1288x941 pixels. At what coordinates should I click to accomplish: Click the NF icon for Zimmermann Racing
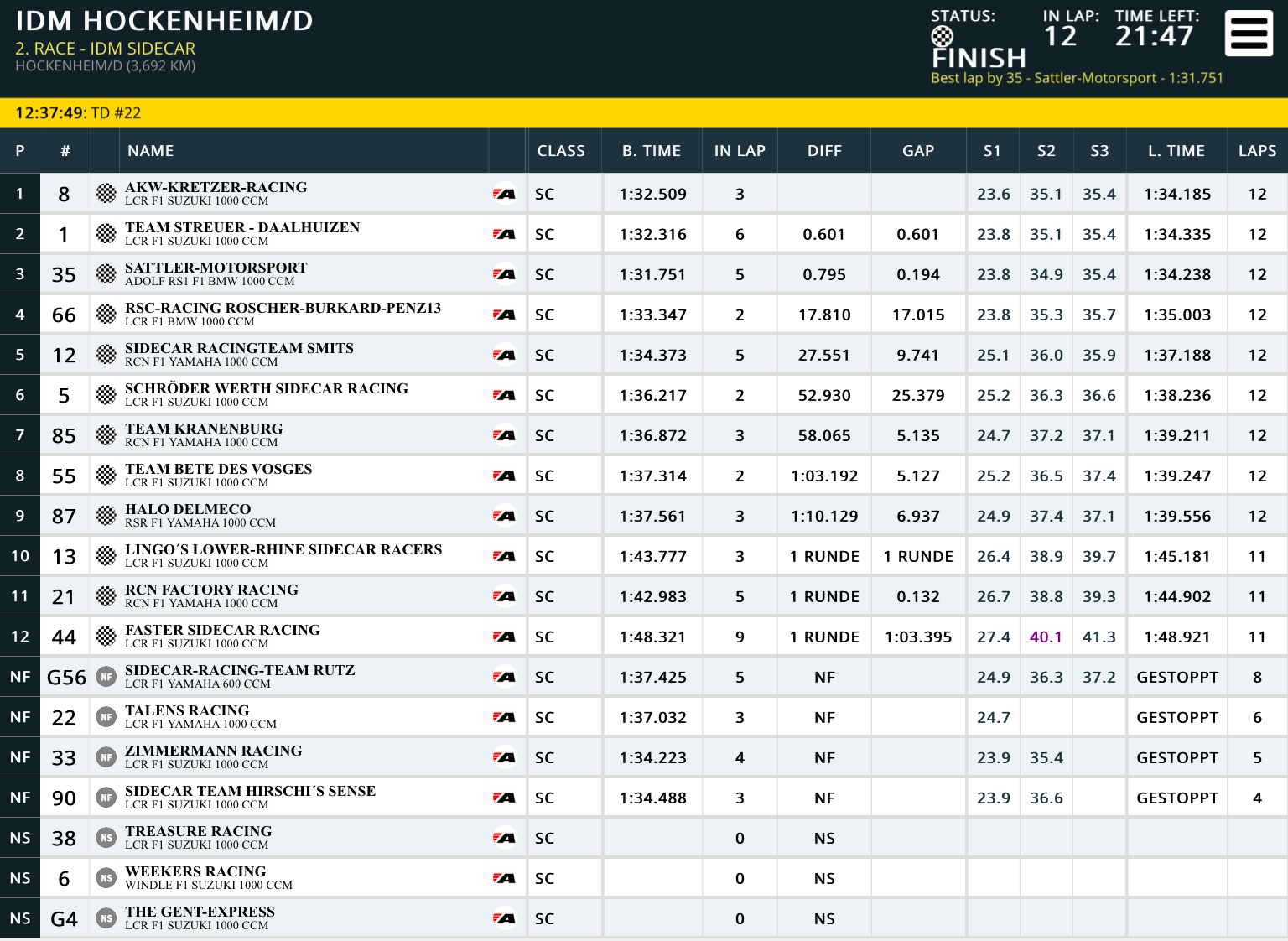106,757
